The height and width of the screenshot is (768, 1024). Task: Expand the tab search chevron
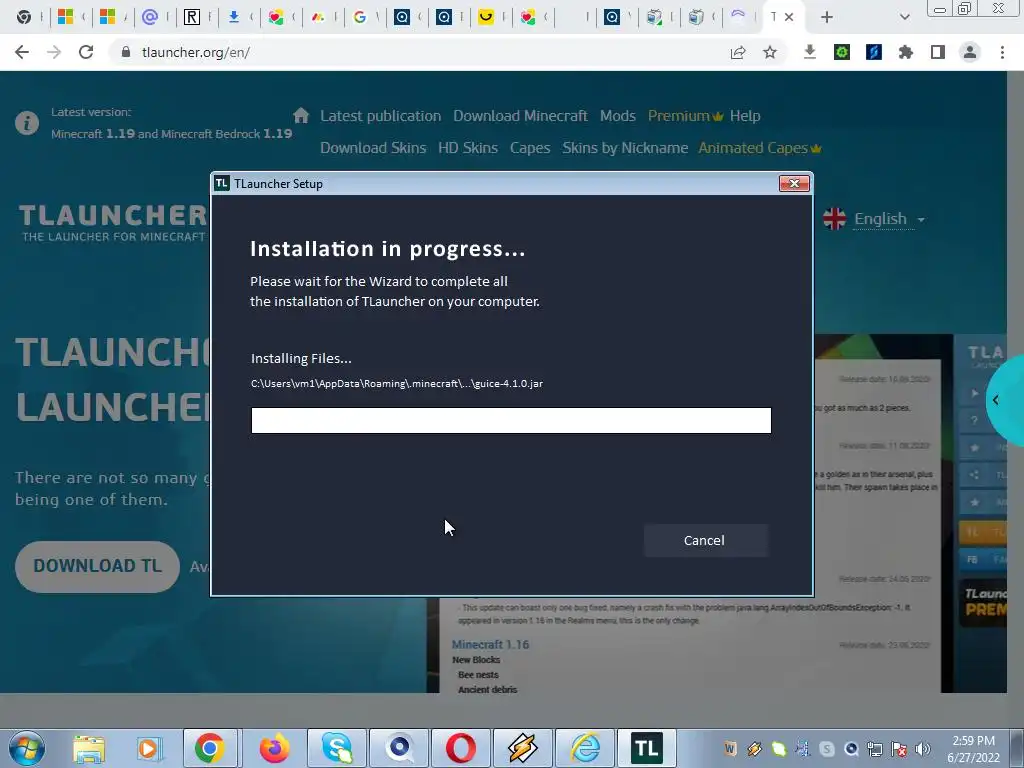904,17
